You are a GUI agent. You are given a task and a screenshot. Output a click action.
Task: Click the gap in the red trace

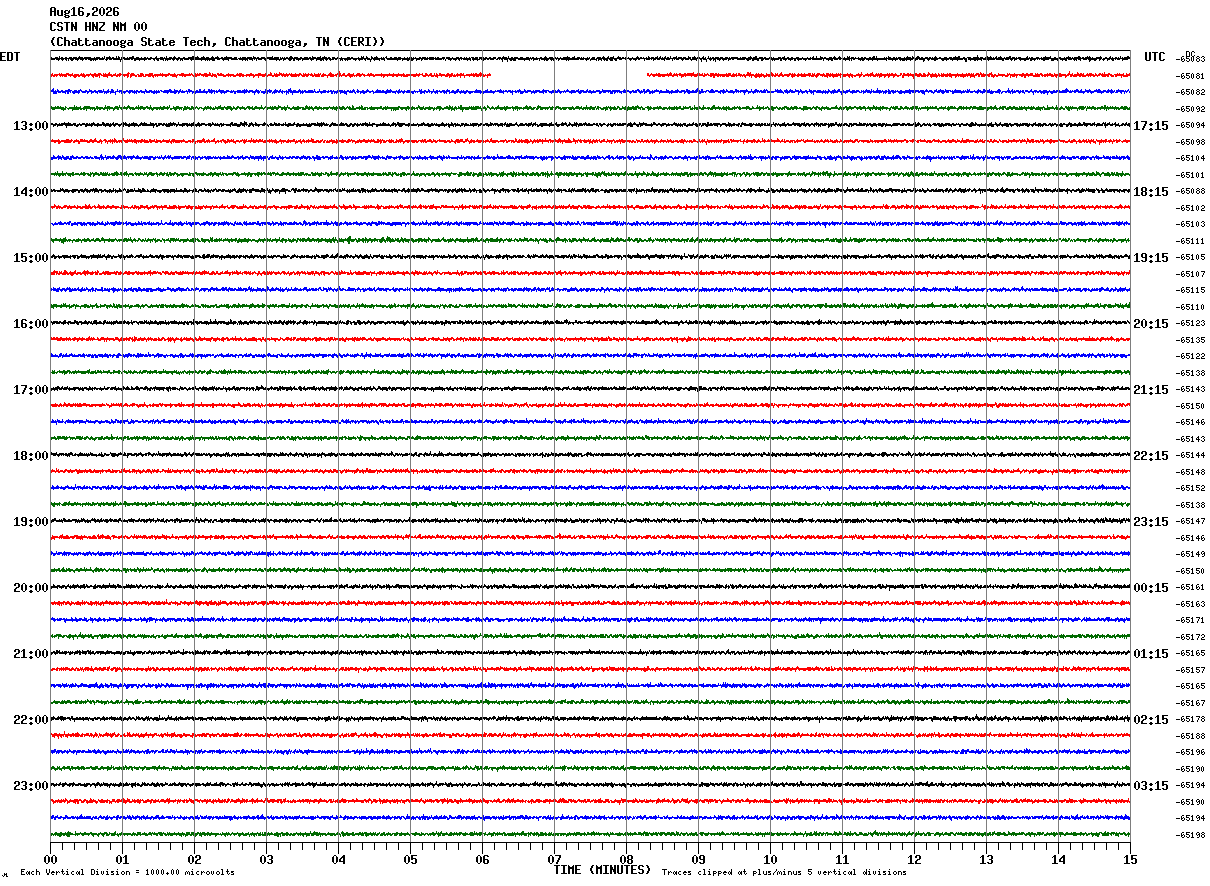(x=569, y=75)
